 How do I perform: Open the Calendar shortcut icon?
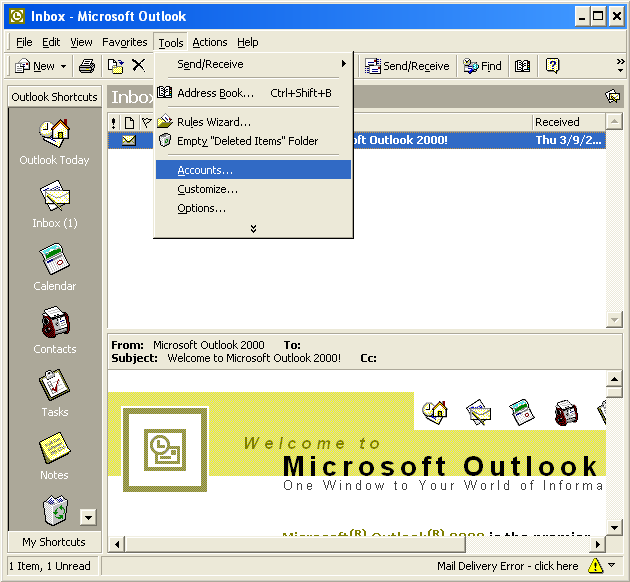click(54, 259)
